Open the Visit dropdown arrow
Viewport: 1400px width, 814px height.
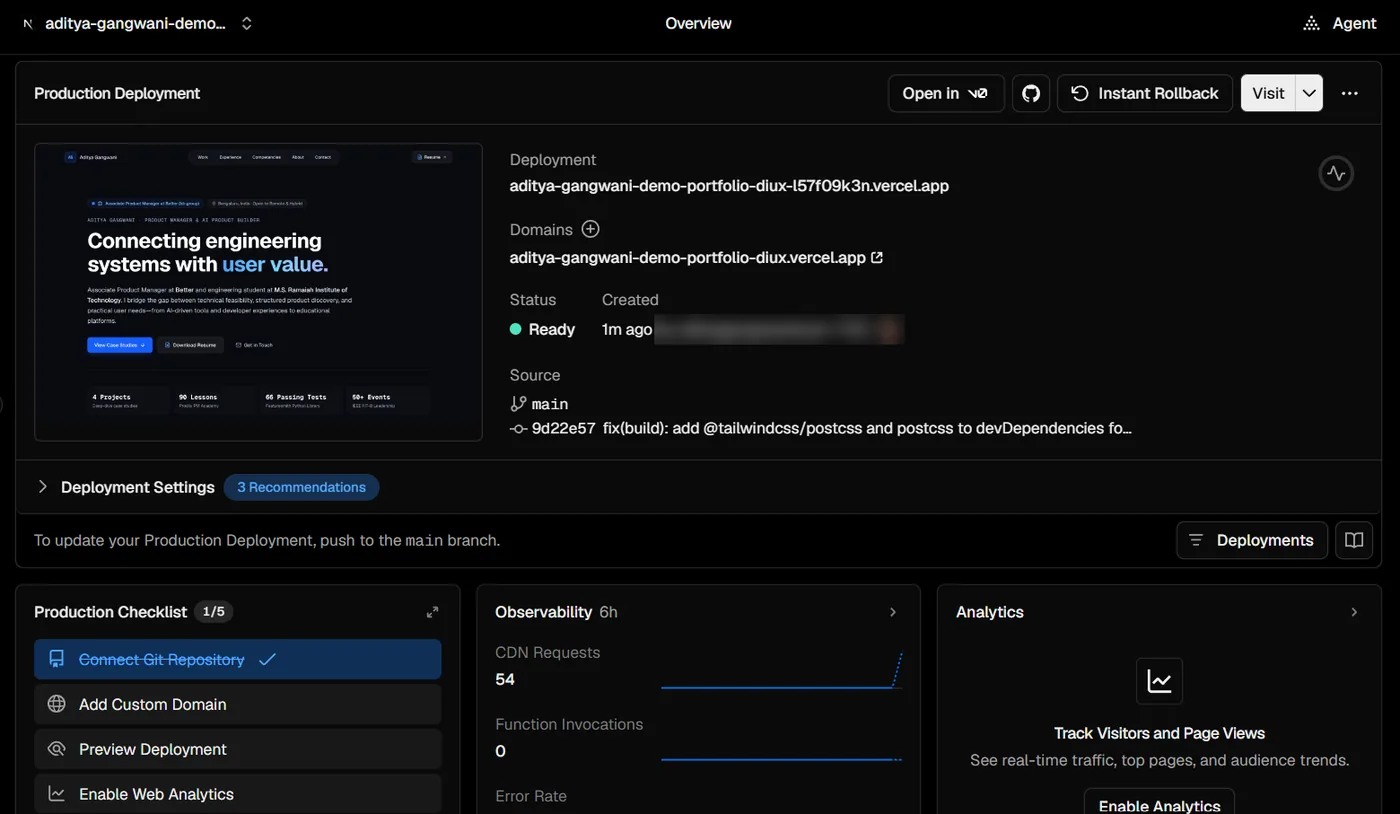1309,93
